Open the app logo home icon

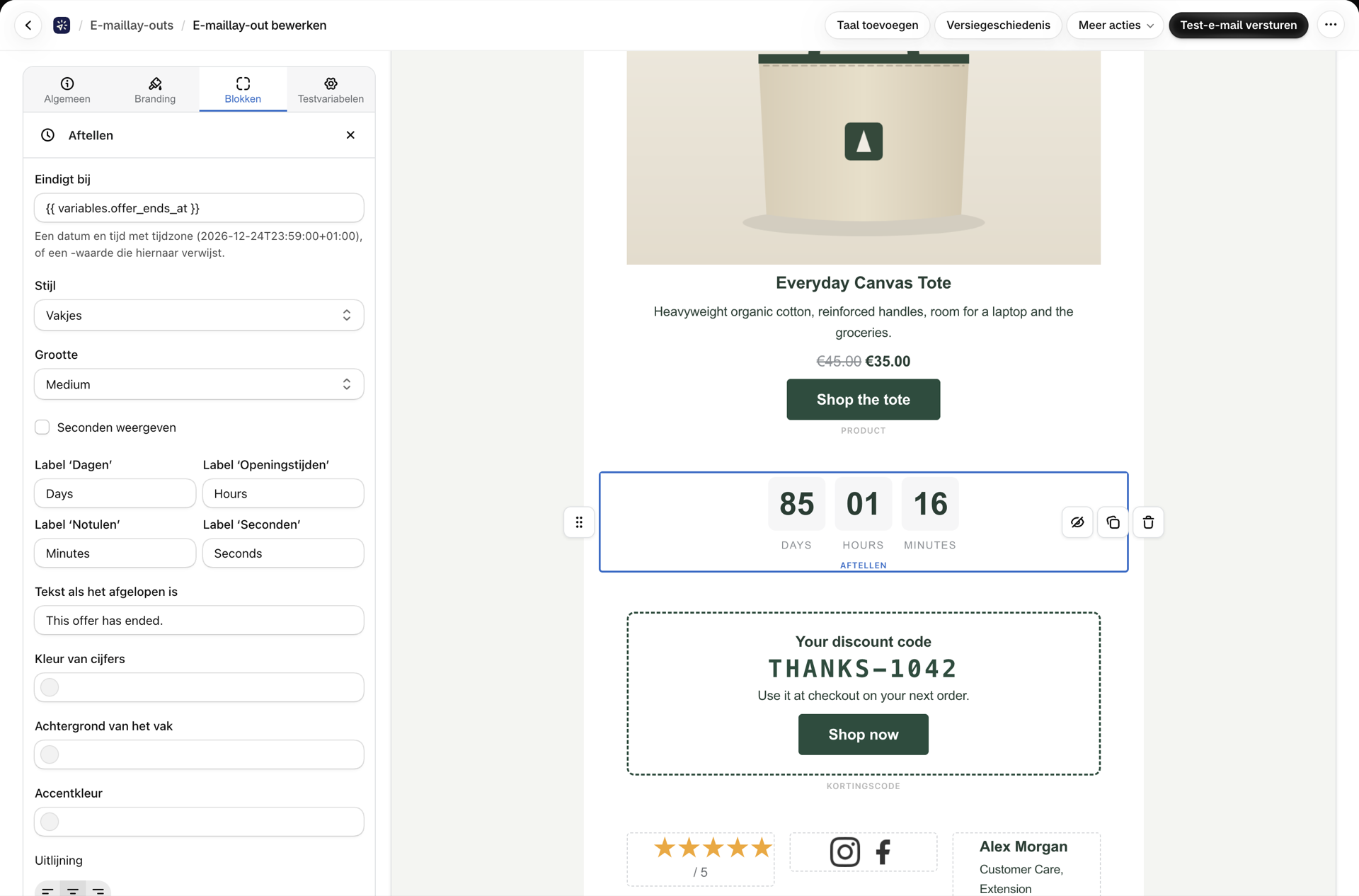[x=62, y=25]
